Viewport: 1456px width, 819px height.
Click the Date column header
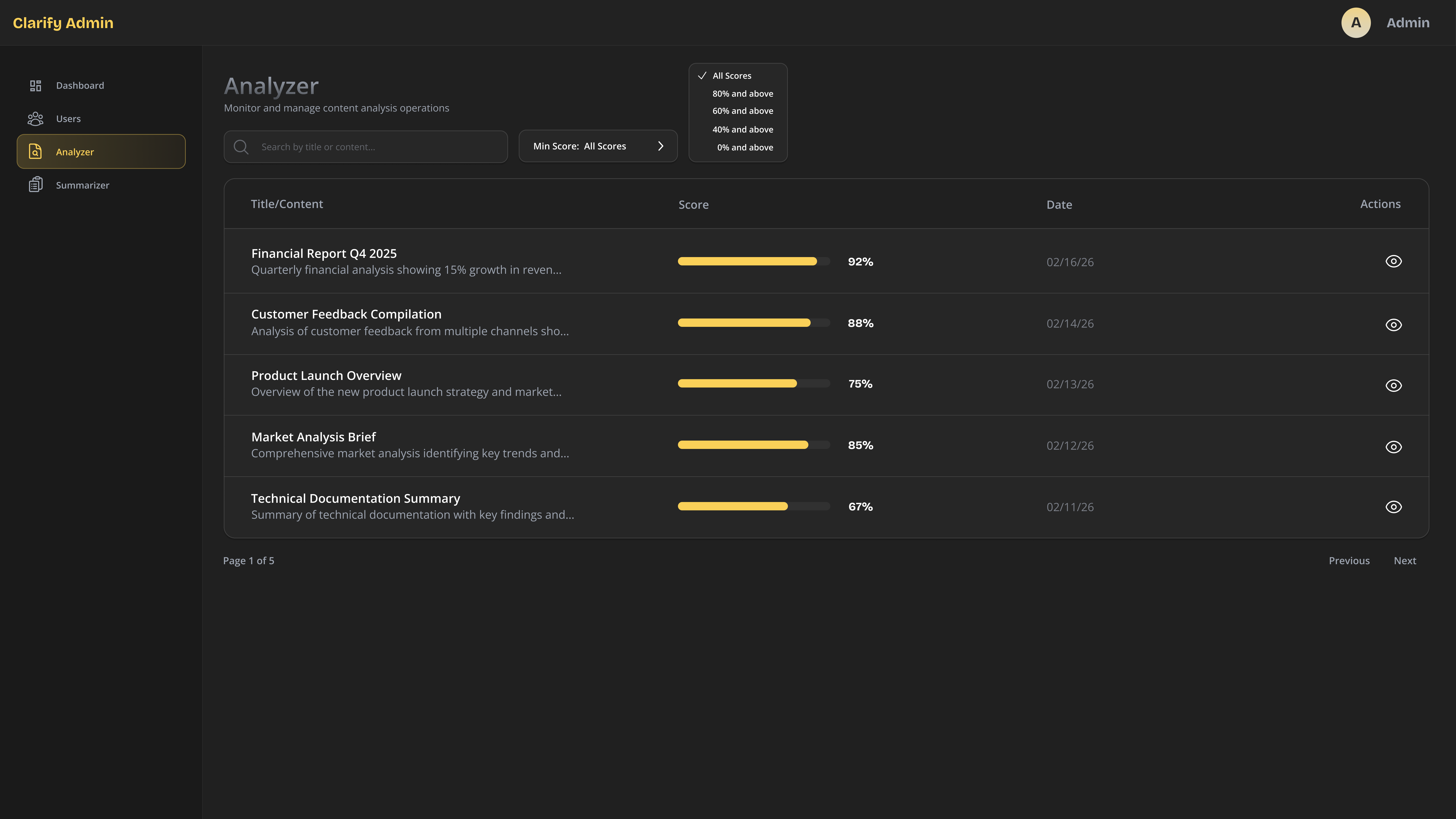click(x=1059, y=205)
